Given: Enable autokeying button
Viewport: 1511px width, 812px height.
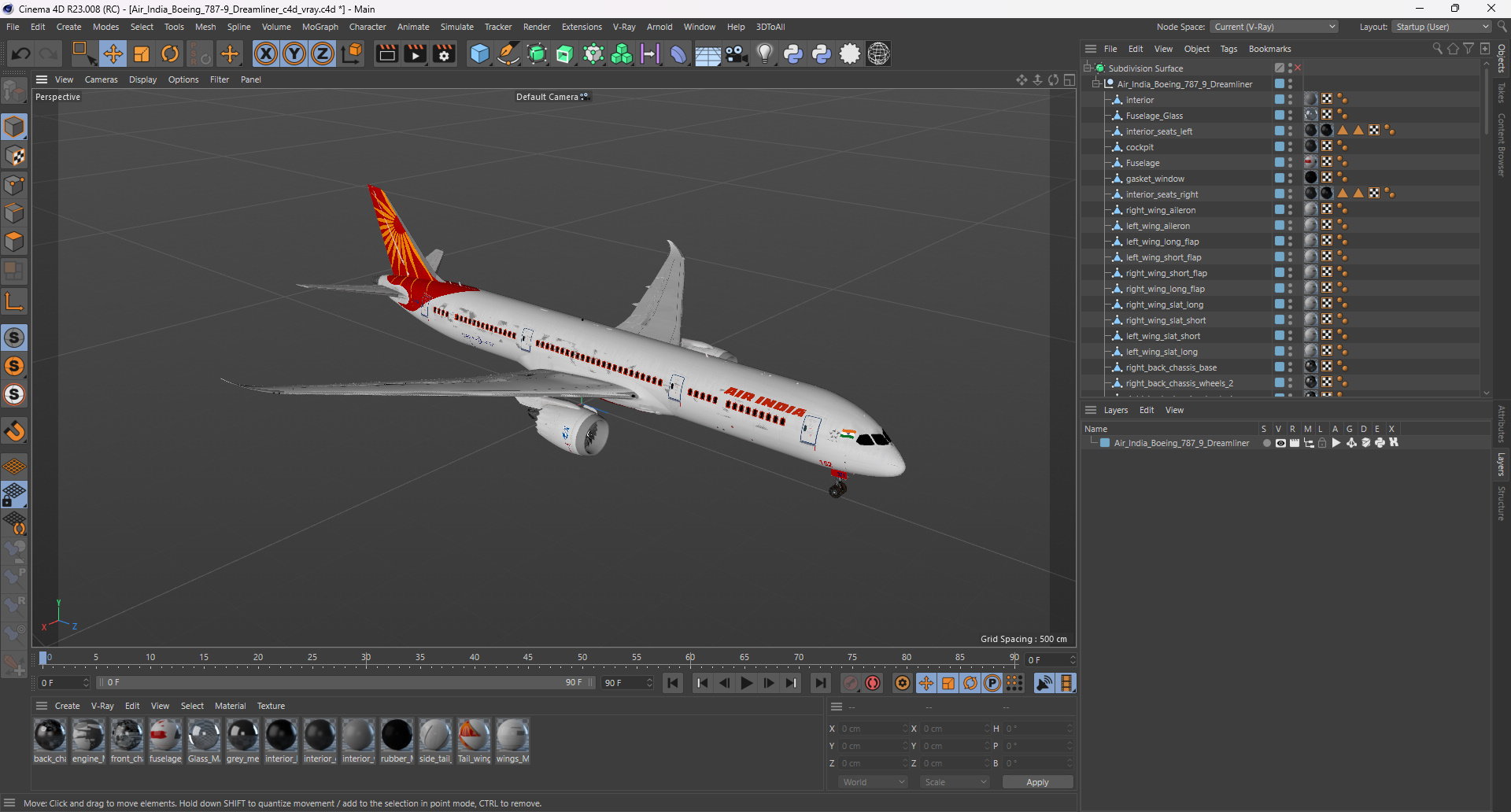Looking at the screenshot, I should [x=873, y=683].
